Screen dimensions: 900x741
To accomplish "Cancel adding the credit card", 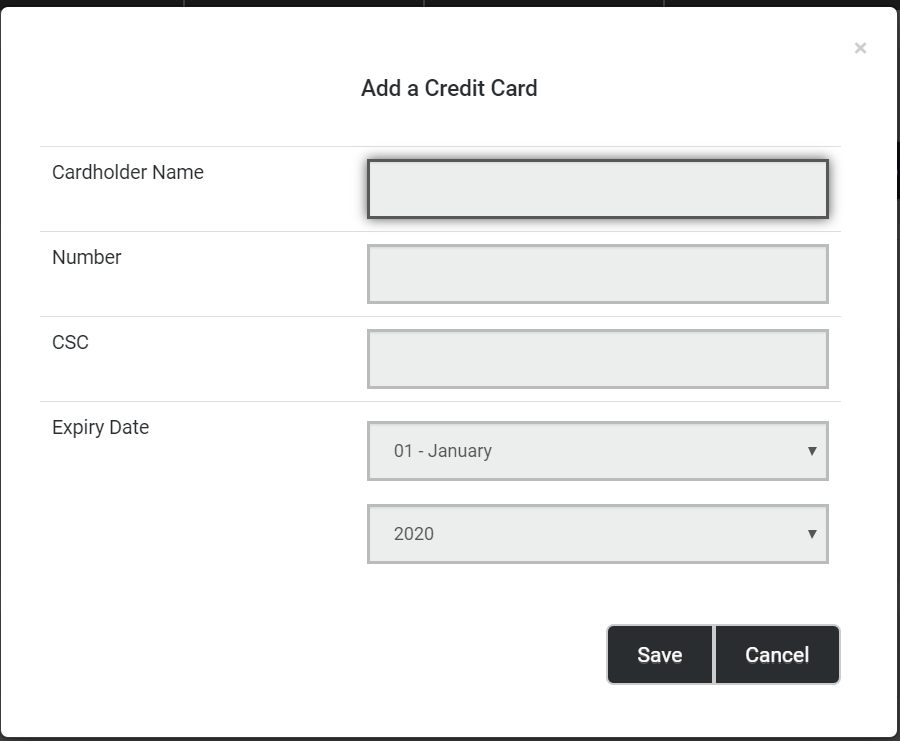I will point(777,654).
